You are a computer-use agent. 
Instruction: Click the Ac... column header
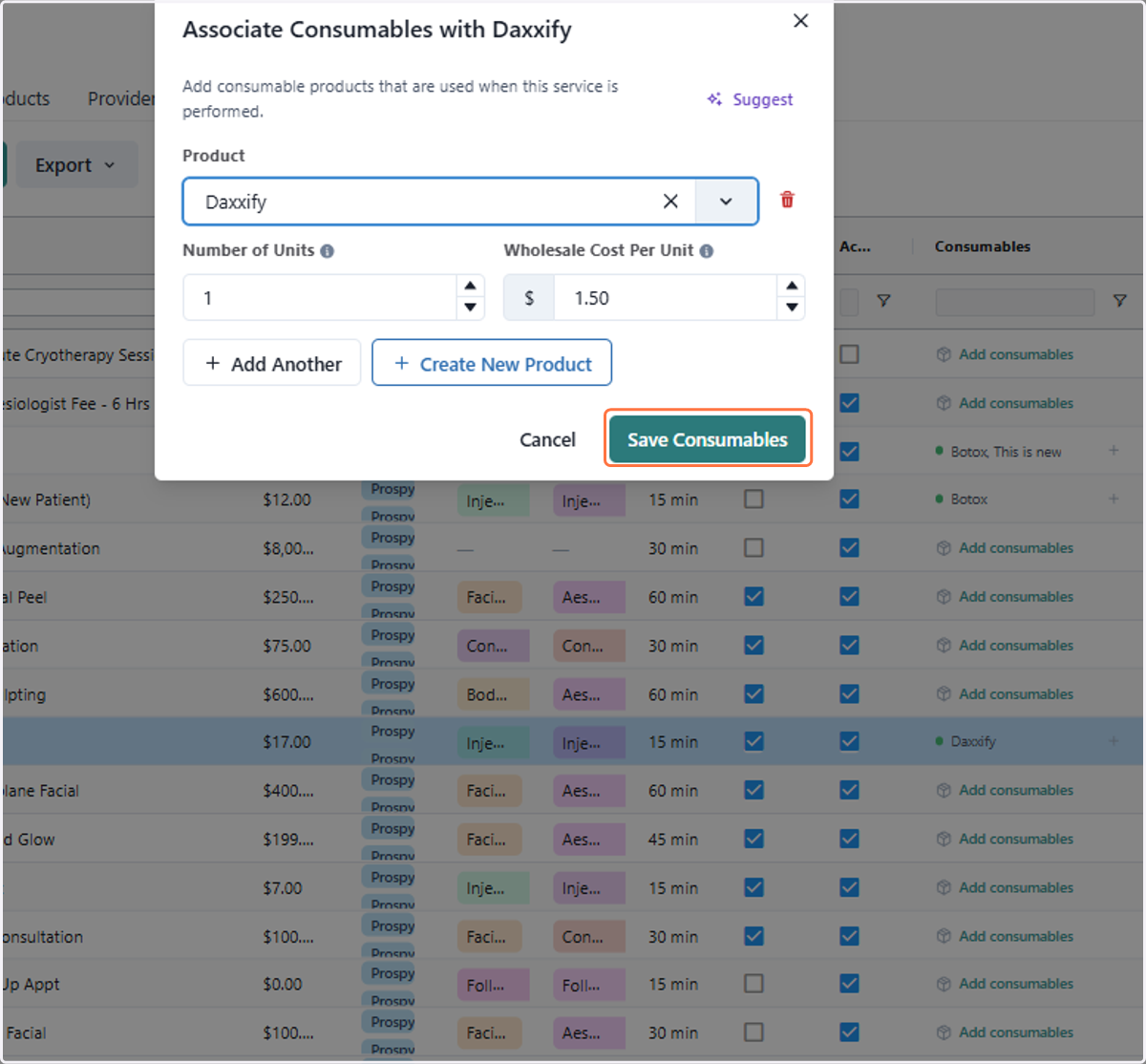point(855,246)
